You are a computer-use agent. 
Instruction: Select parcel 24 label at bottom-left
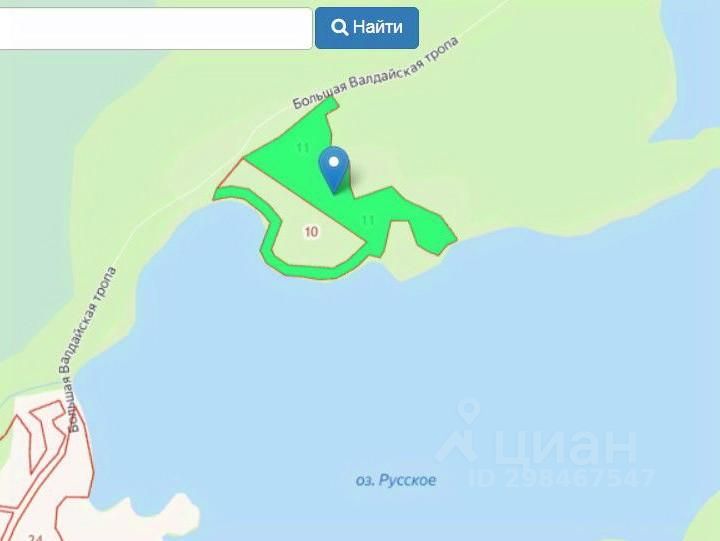[x=35, y=538]
